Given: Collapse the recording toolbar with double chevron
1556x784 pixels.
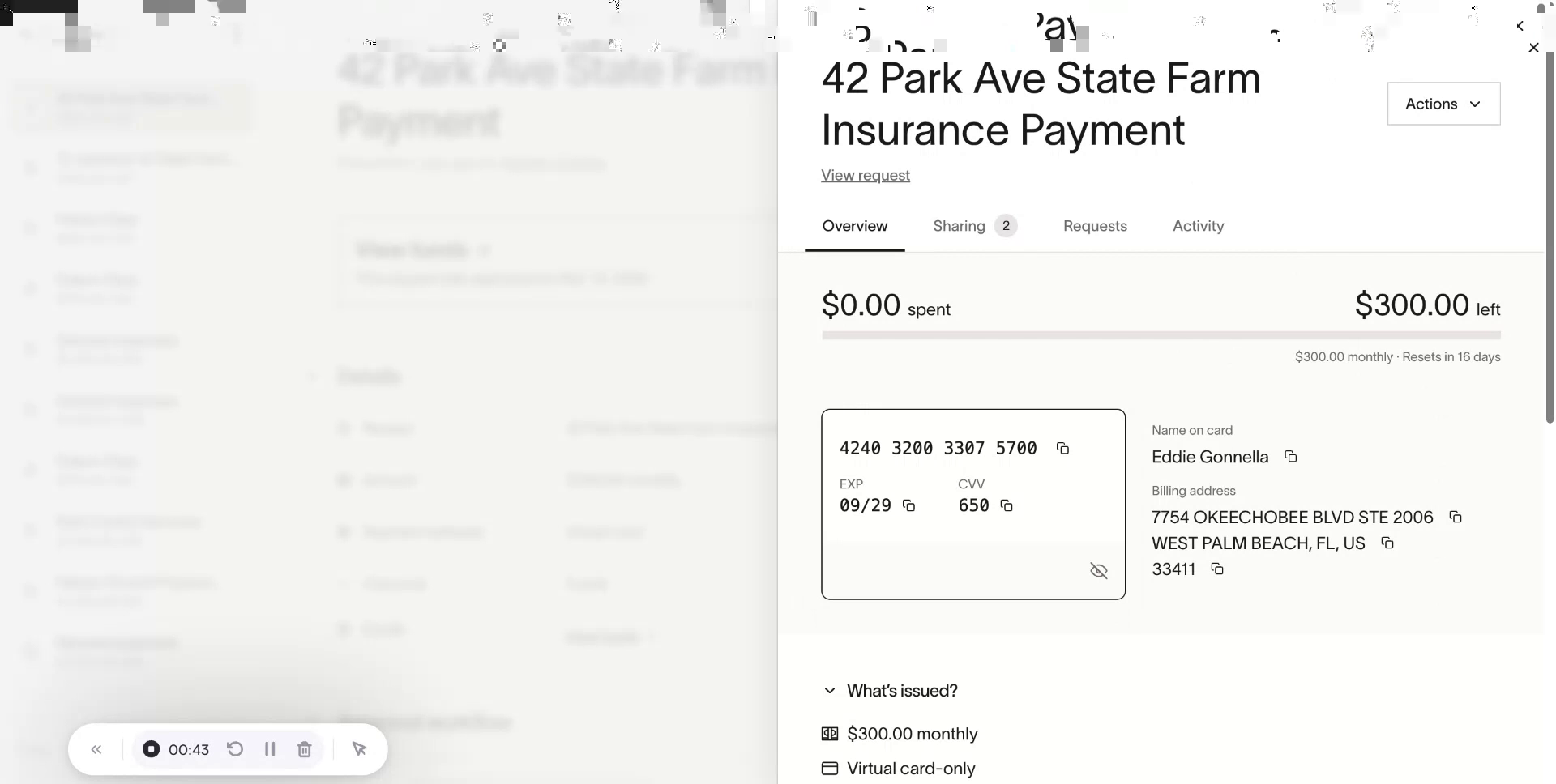Looking at the screenshot, I should point(96,749).
